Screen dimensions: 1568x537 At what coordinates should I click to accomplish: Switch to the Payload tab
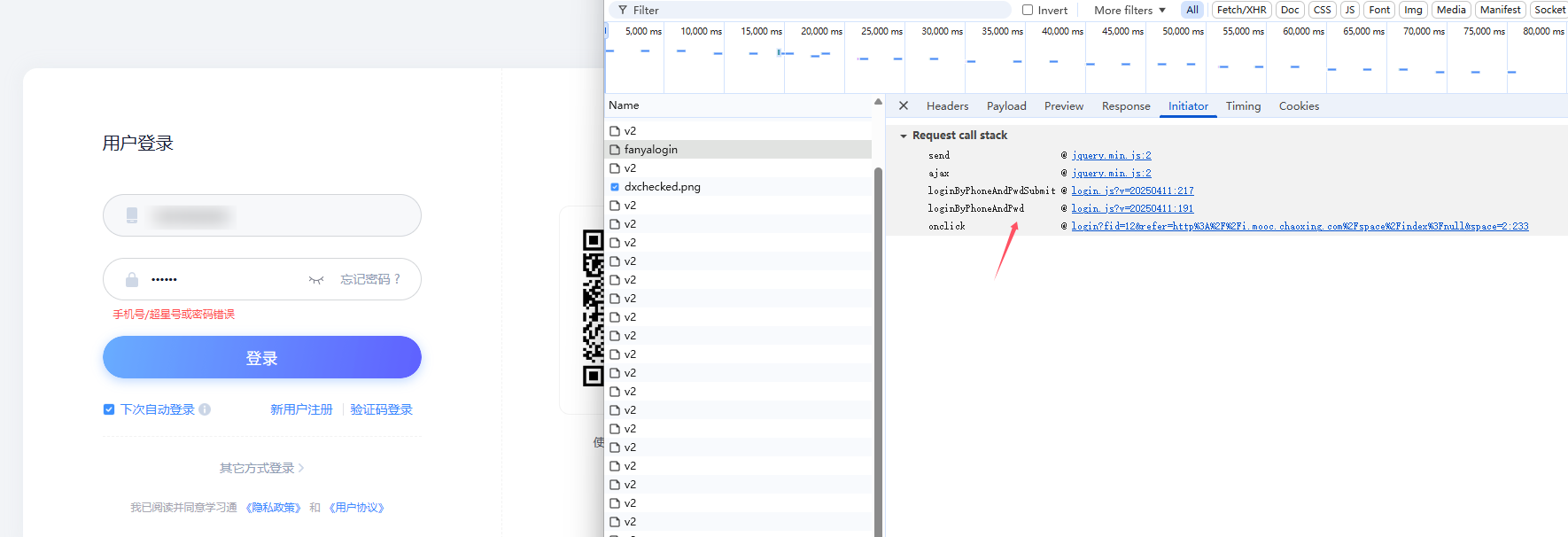[x=1006, y=106]
